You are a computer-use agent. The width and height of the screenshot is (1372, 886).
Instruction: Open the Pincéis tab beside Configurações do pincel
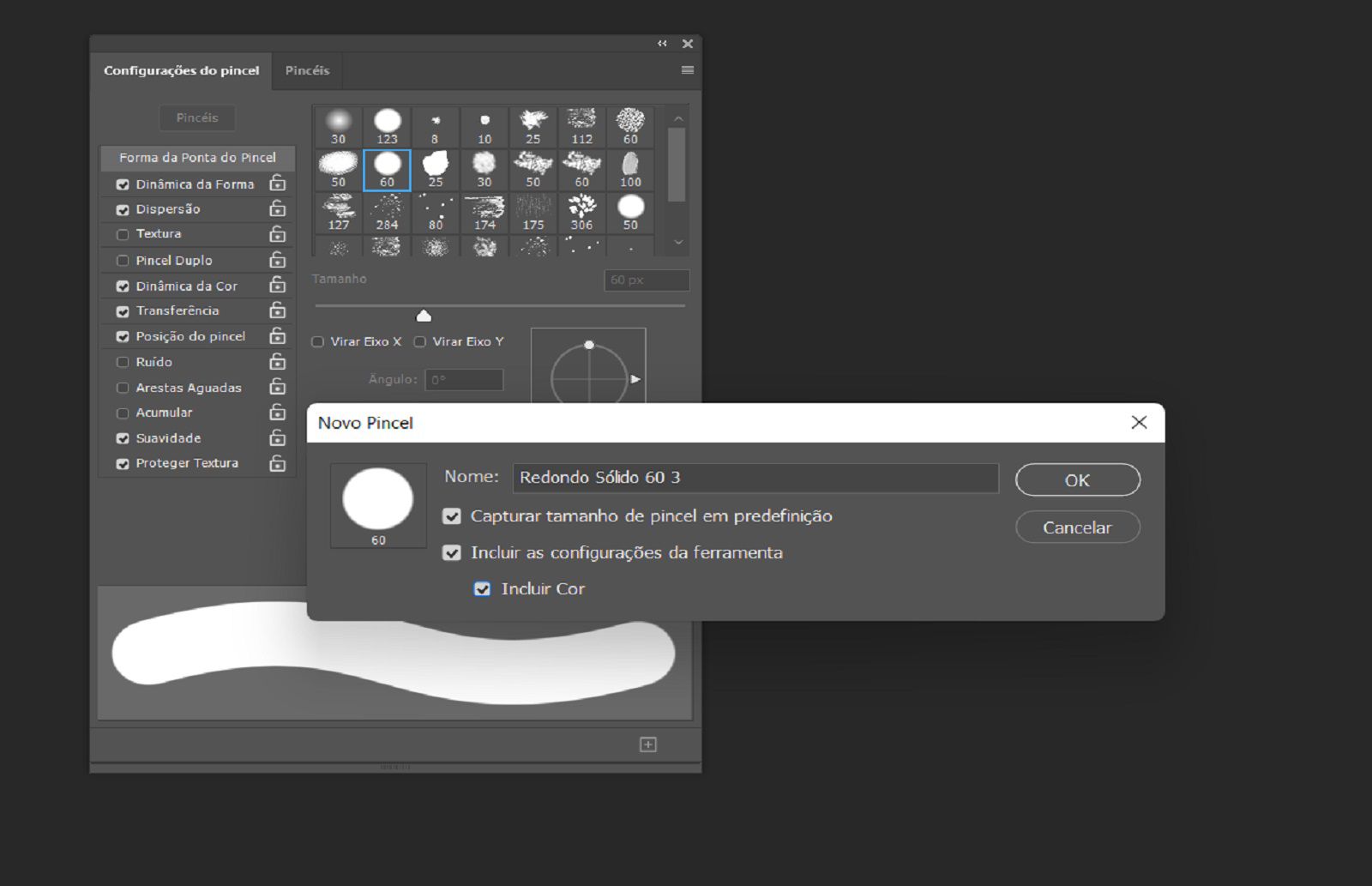pyautogui.click(x=307, y=70)
